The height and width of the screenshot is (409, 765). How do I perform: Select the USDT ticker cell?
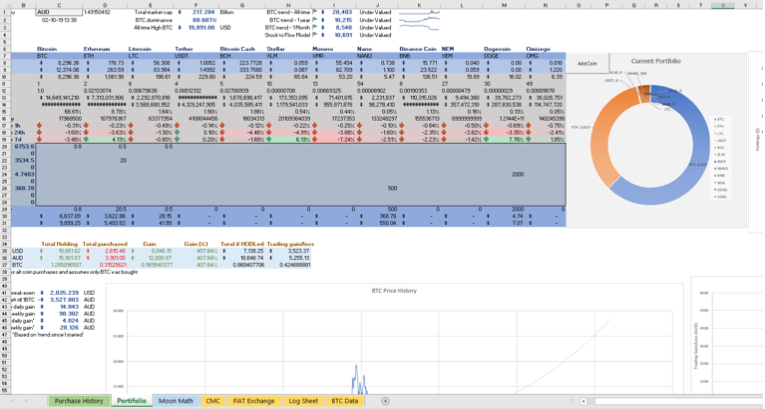197,56
